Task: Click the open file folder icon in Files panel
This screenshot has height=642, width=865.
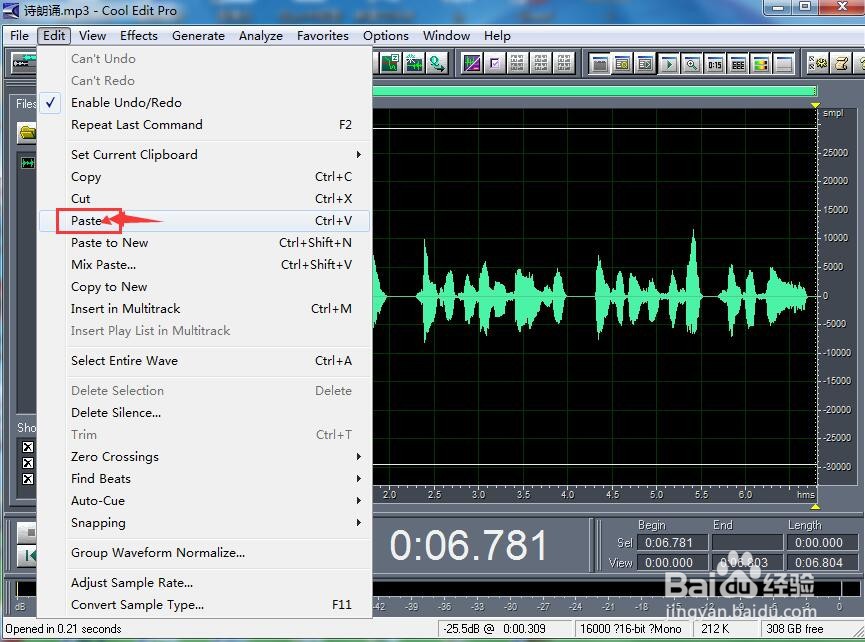Action: [27, 132]
